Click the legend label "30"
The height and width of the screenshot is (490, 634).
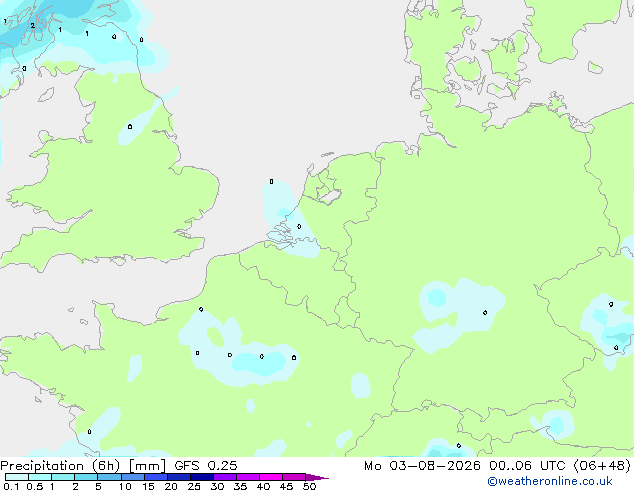(x=217, y=486)
